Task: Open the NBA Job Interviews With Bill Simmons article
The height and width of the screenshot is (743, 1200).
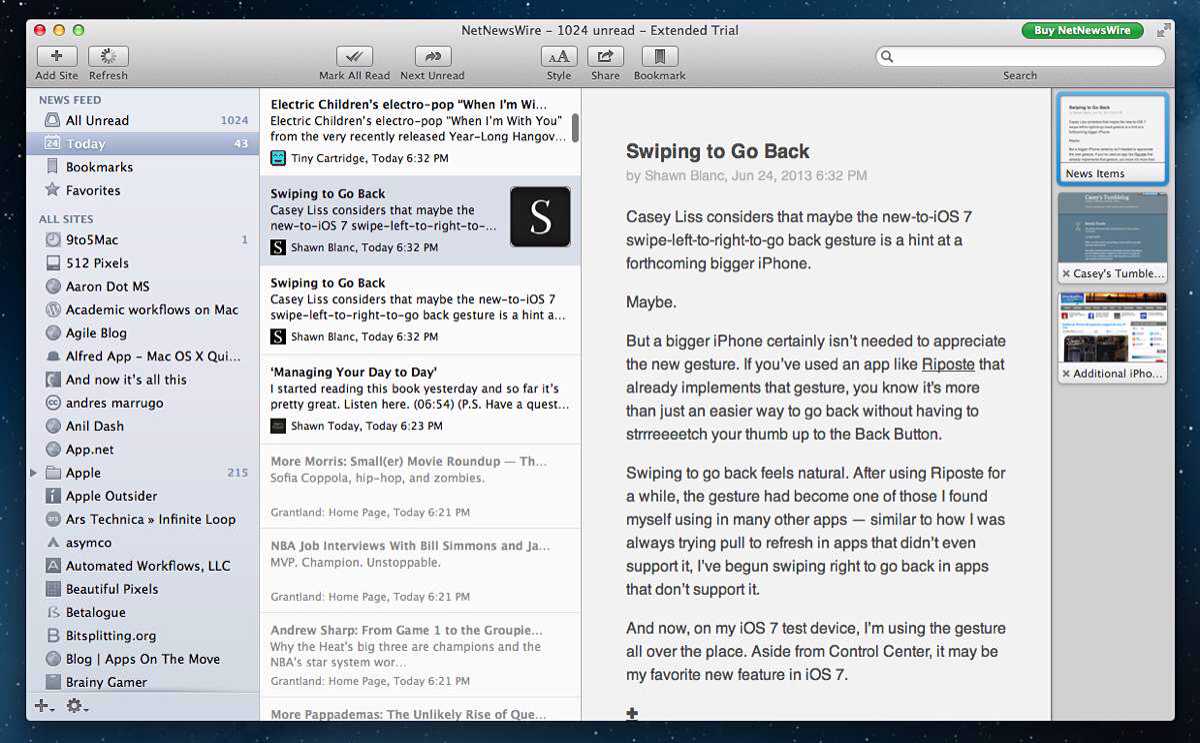Action: coord(420,571)
